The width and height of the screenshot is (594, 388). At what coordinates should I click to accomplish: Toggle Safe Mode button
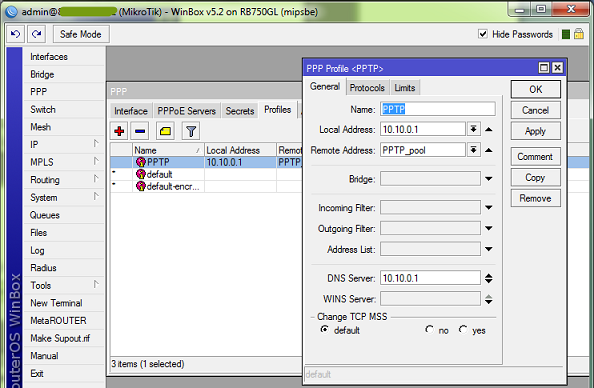point(81,34)
